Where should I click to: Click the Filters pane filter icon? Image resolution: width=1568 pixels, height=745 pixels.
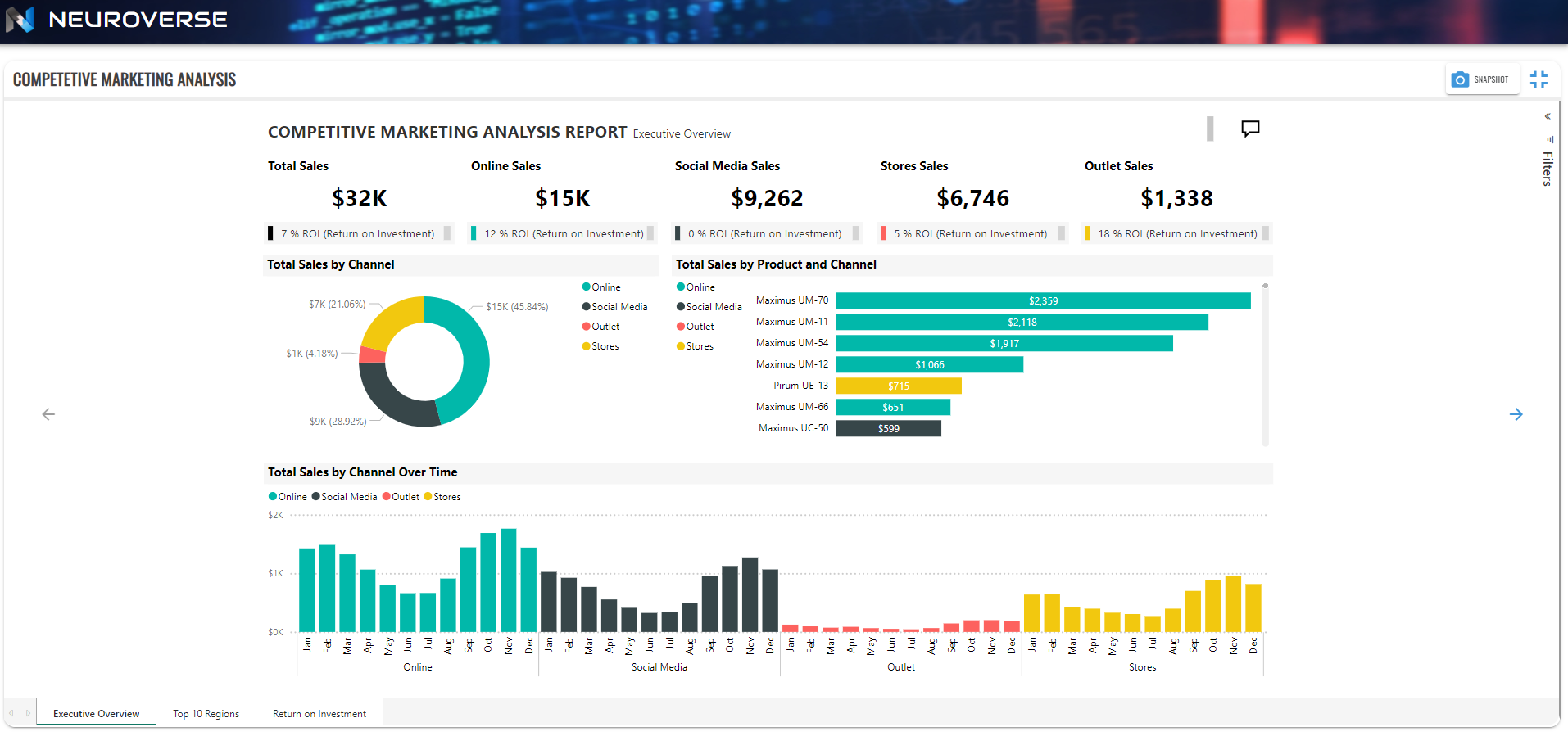(1548, 139)
